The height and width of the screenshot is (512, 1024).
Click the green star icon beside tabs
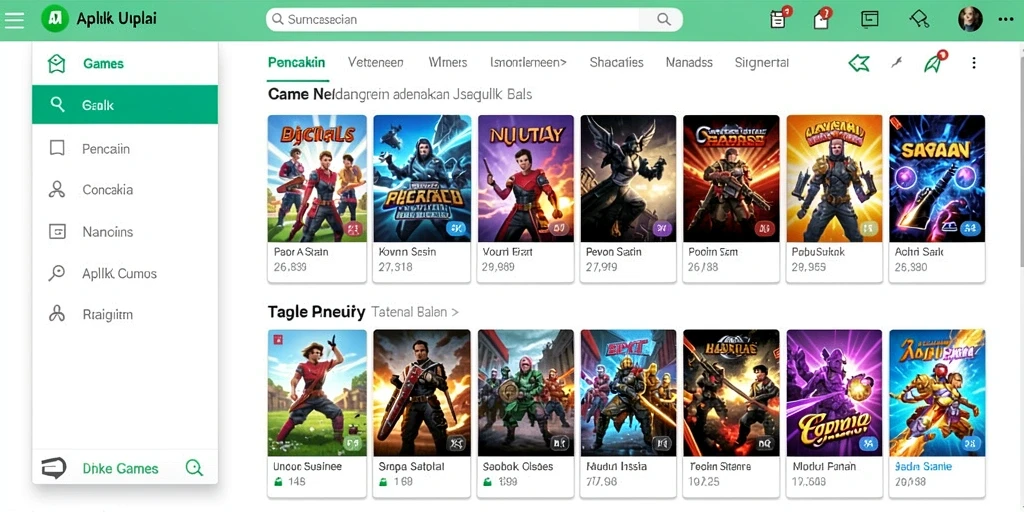tap(859, 63)
